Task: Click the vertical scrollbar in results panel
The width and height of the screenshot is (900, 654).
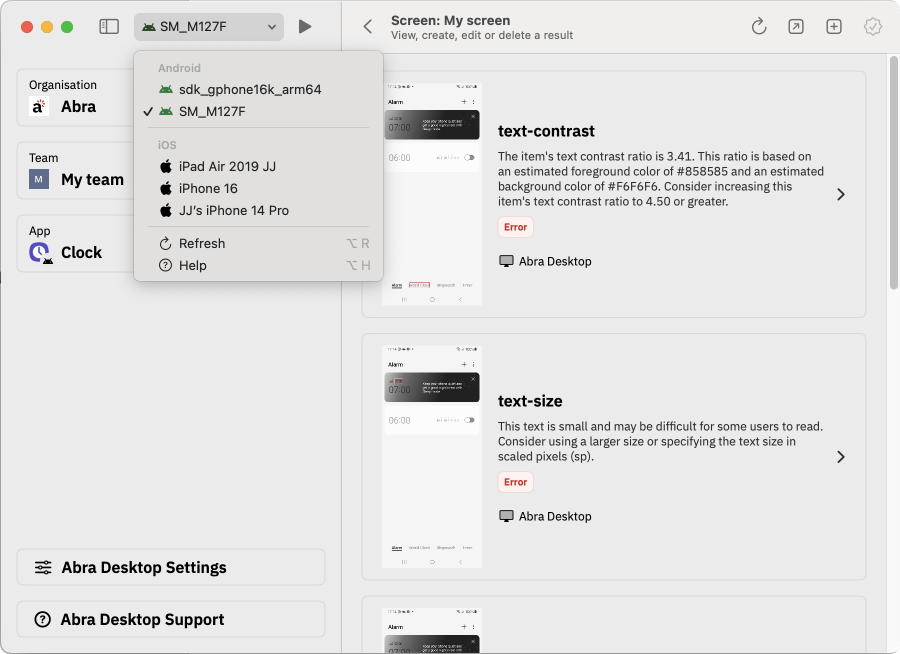Action: tap(894, 172)
